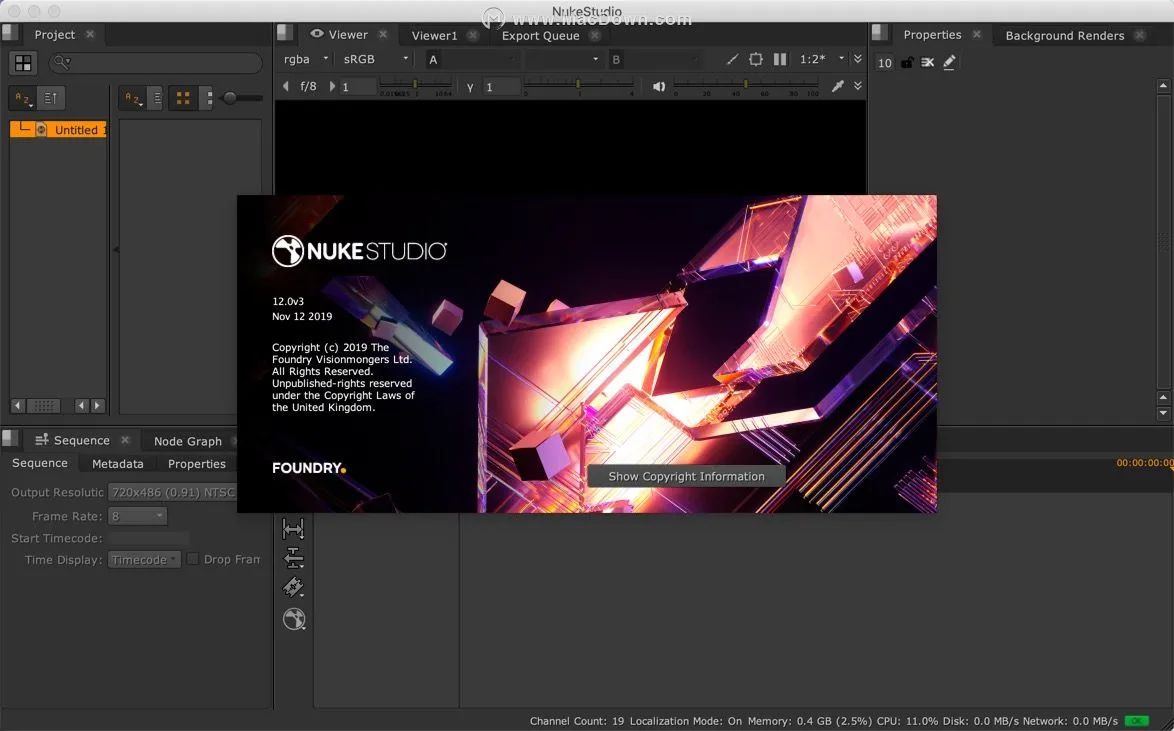Screen dimensions: 1174x731
Task: Click the Project bin view icon beside search
Action: 23,63
